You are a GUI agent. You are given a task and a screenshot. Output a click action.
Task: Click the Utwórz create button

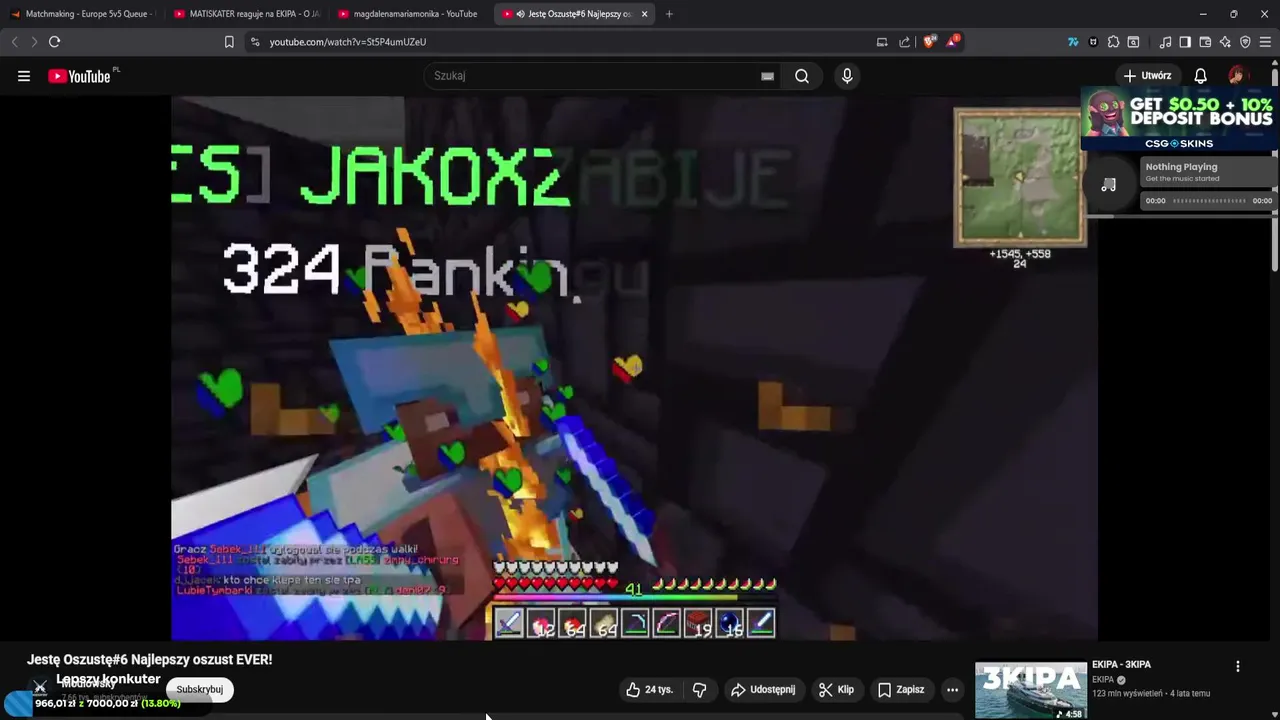pyautogui.click(x=1147, y=76)
